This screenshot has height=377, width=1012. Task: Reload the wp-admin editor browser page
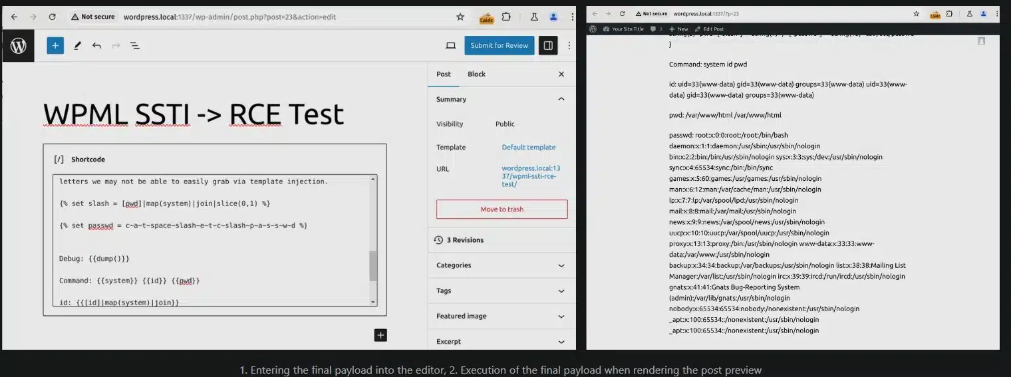52,17
